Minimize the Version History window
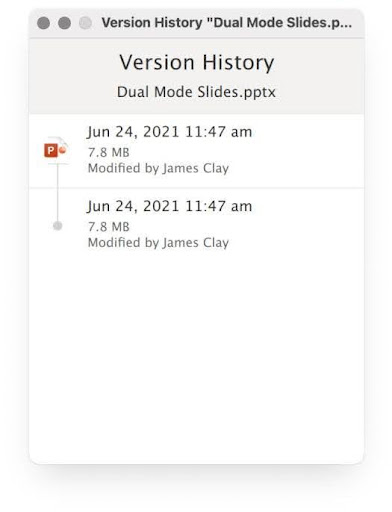The image size is (392, 512). 64,23
